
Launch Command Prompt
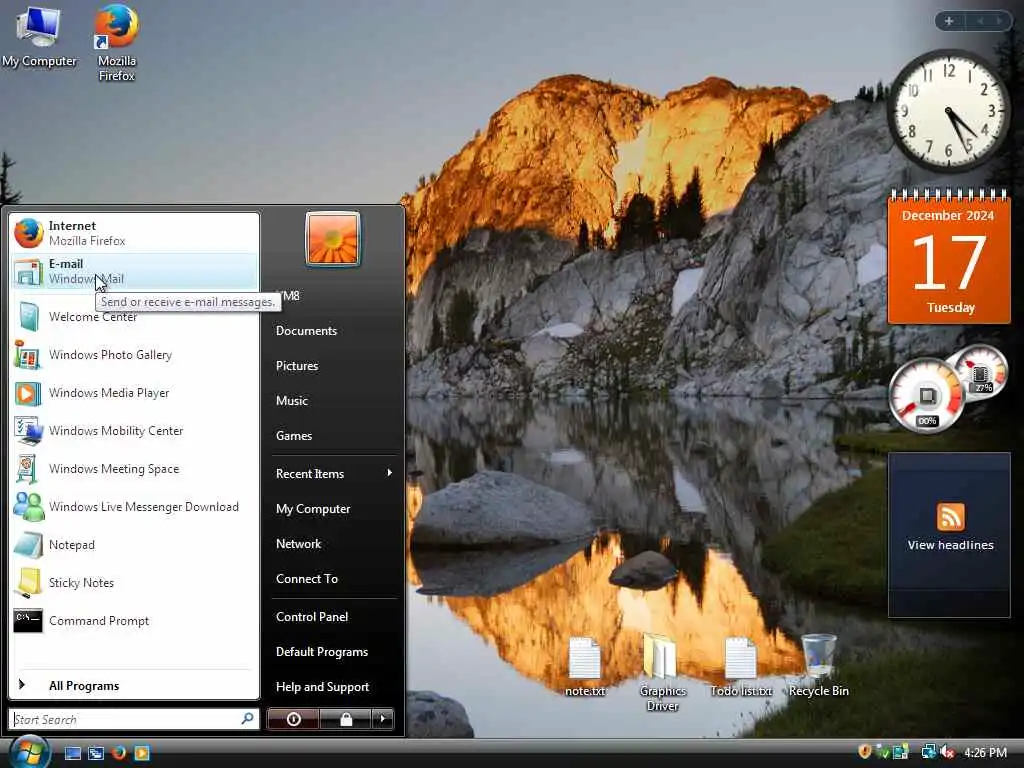[134, 620]
